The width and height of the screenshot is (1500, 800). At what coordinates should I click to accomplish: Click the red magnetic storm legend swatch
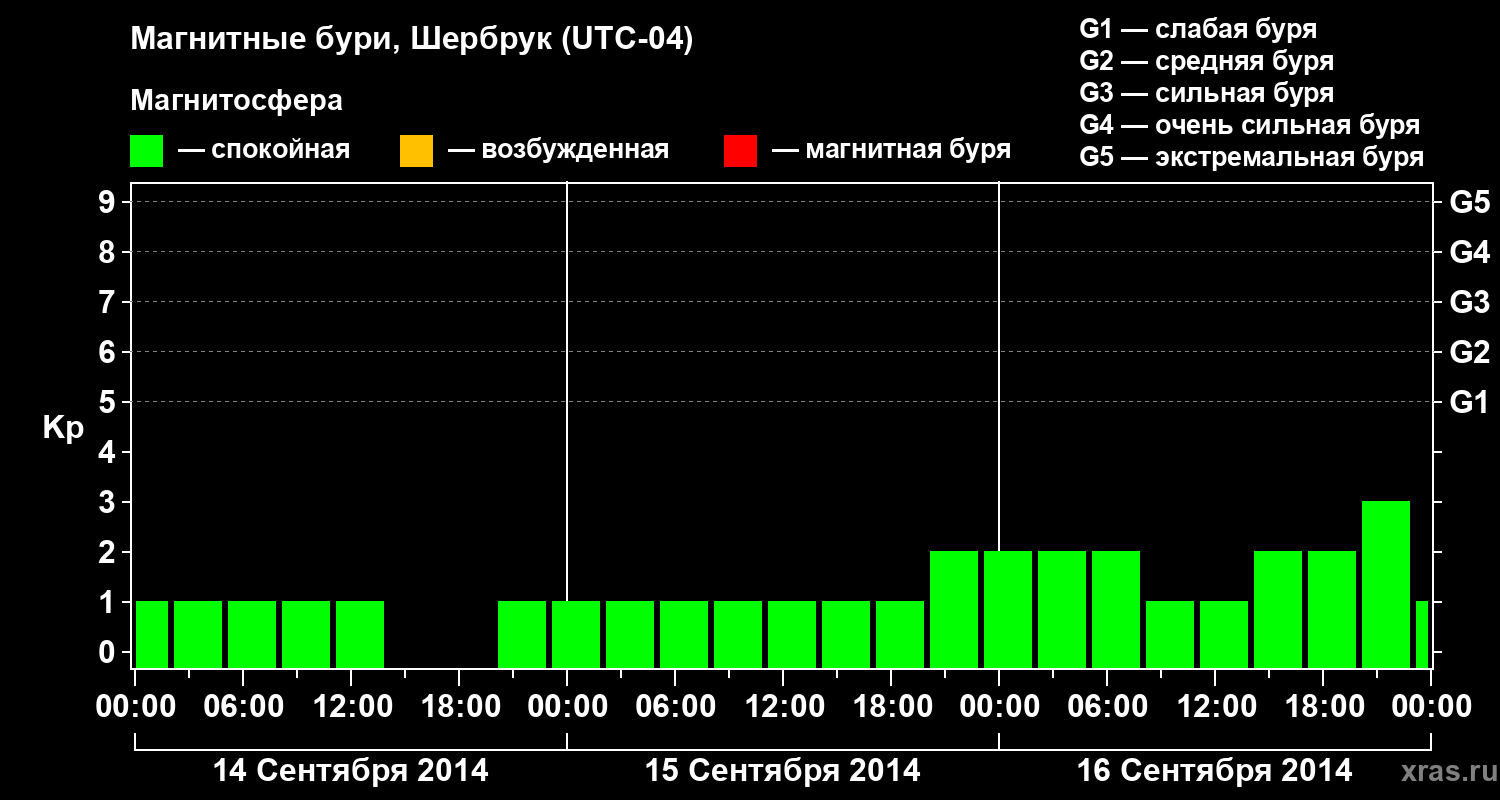coord(740,151)
